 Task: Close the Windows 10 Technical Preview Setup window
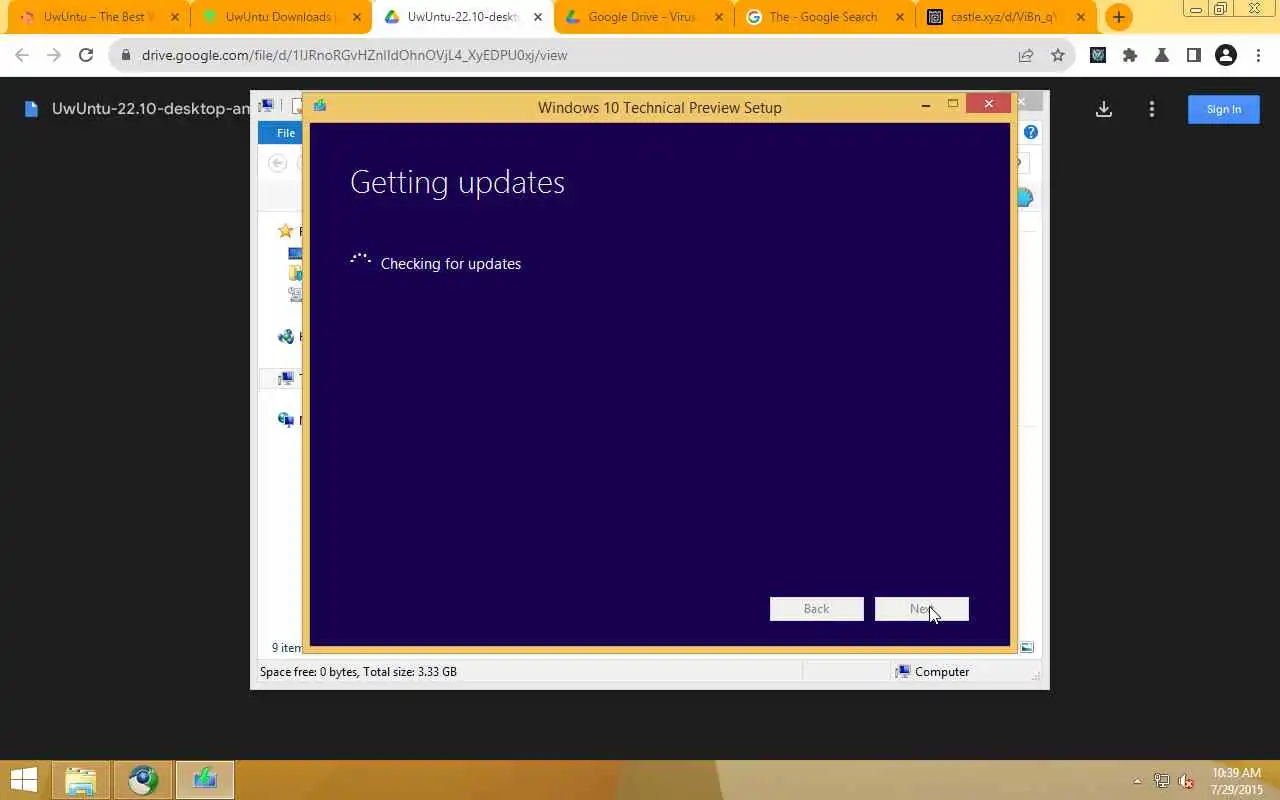pyautogui.click(x=988, y=104)
